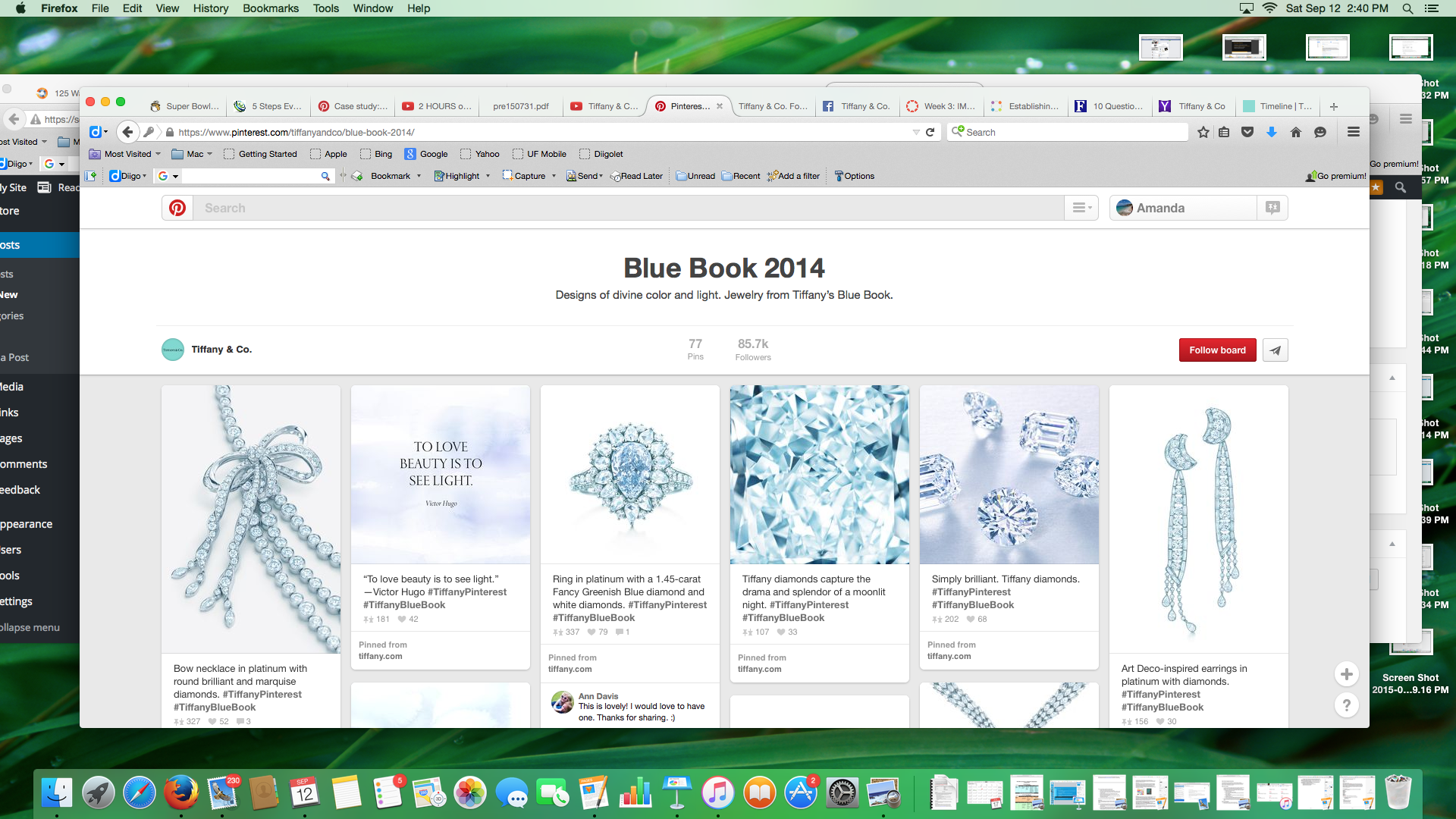Click the Pinterest logo icon
This screenshot has width=1456, height=819.
(x=177, y=208)
